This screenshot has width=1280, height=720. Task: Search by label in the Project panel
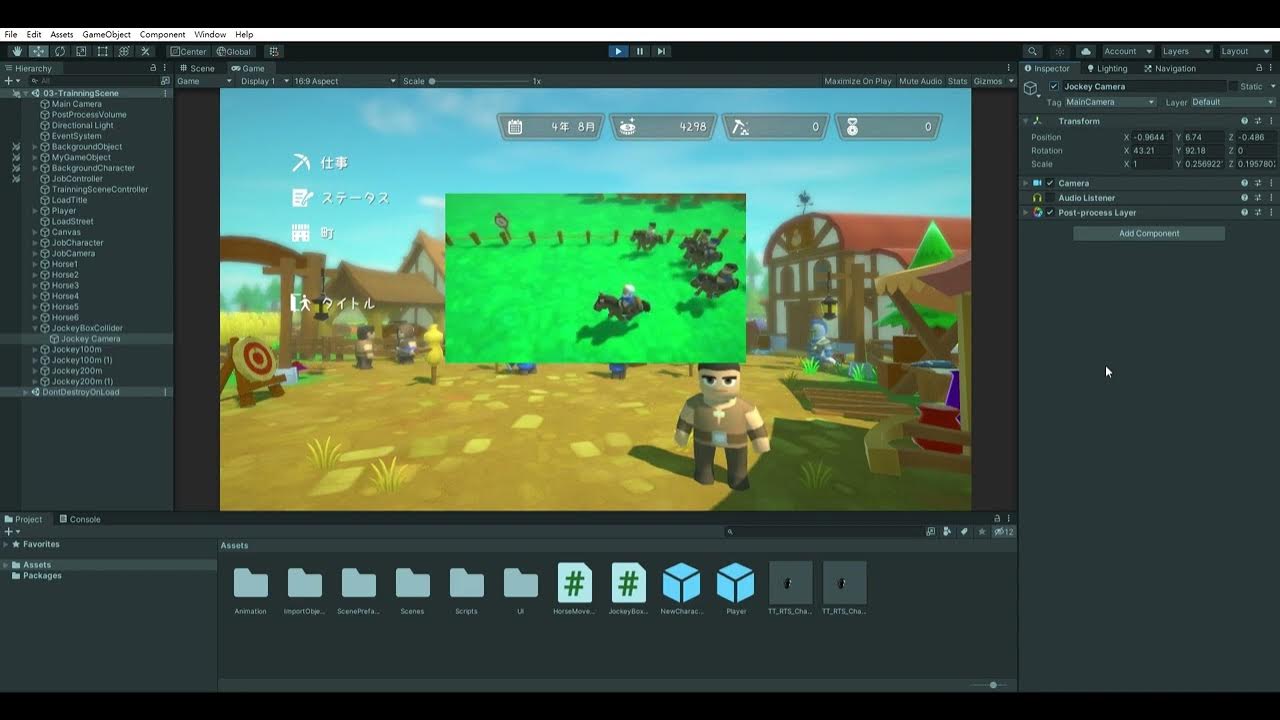(964, 532)
